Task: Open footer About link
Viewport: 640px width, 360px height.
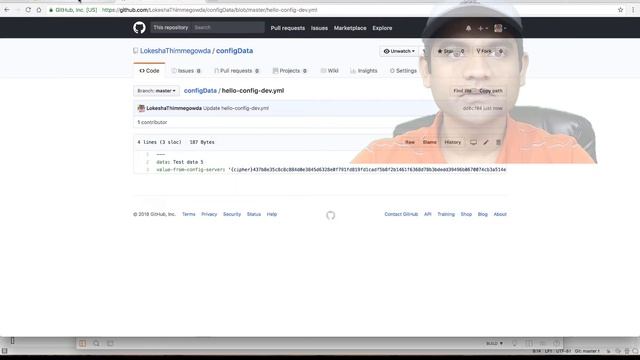Action: pos(500,214)
